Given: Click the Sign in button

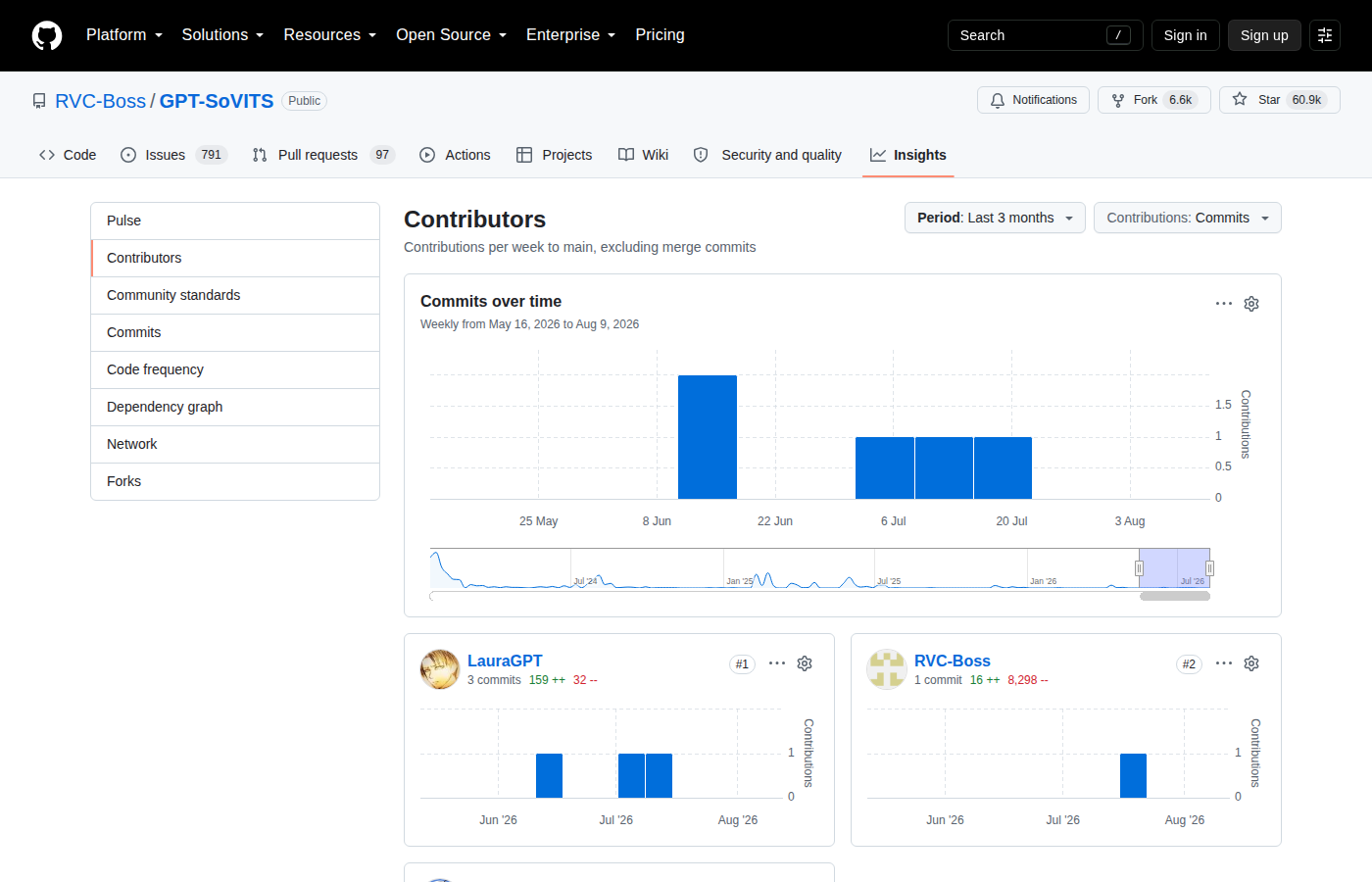Looking at the screenshot, I should [1186, 35].
